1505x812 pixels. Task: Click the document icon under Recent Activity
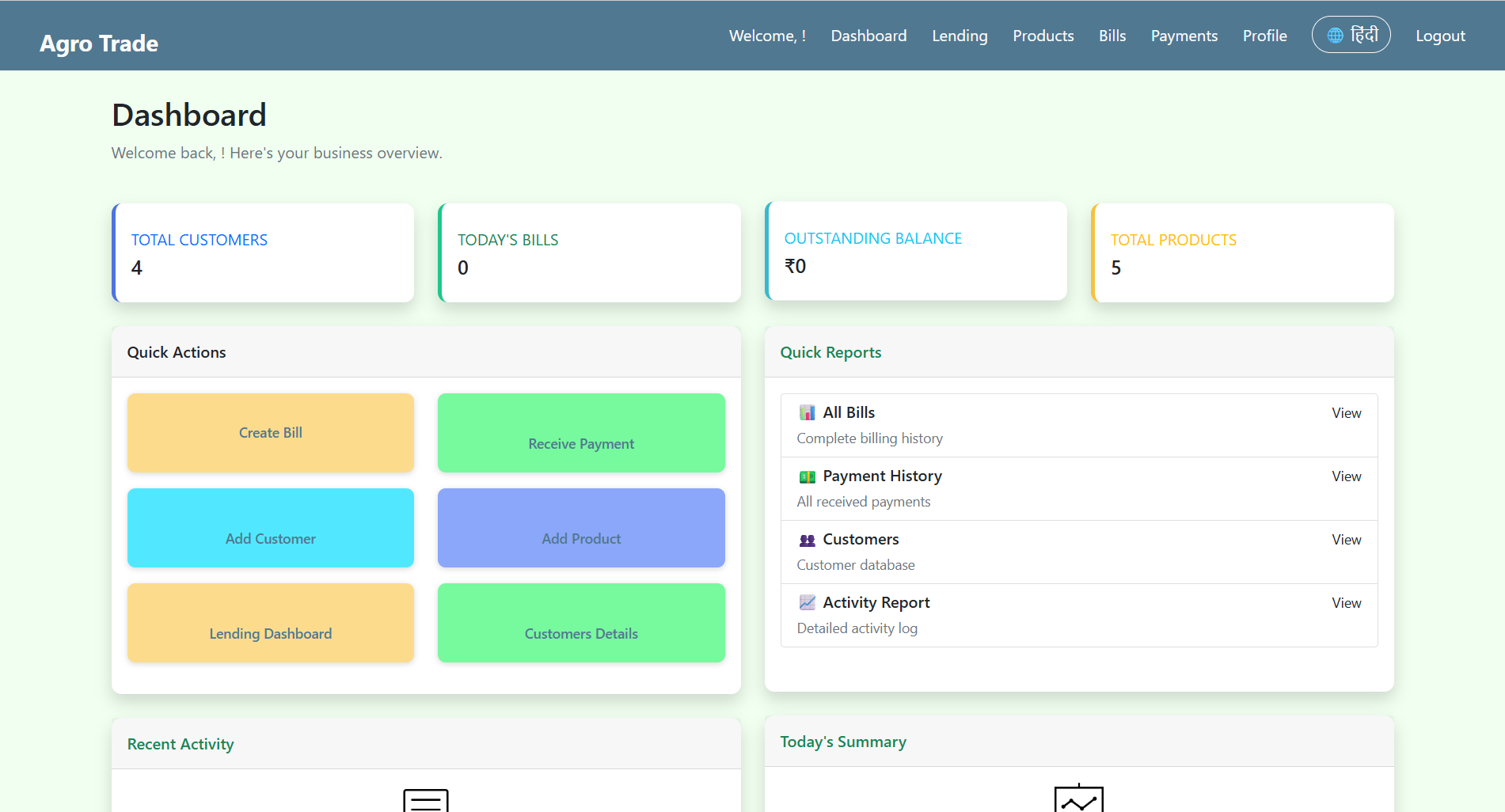coord(426,799)
